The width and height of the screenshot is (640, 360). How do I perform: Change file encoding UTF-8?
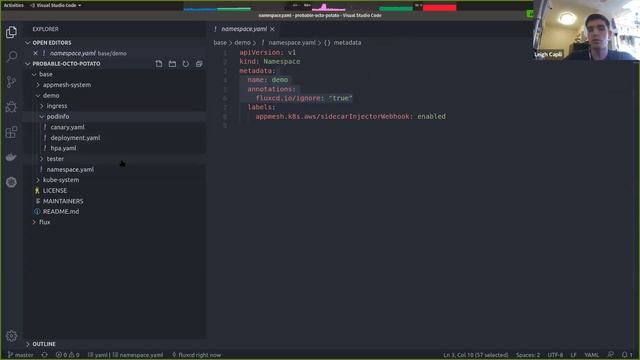coord(555,355)
